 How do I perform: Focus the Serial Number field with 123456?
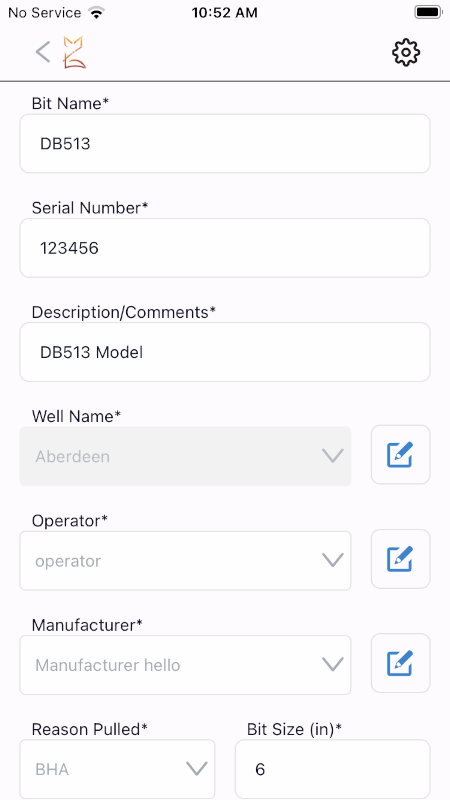click(x=225, y=248)
